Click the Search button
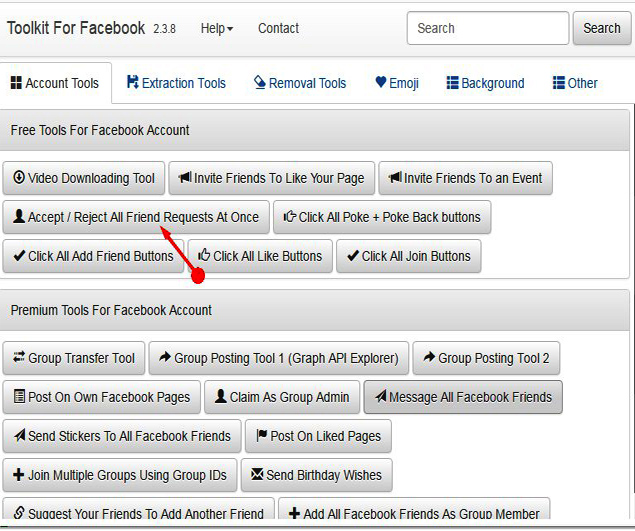Image resolution: width=635 pixels, height=531 pixels. click(x=601, y=28)
